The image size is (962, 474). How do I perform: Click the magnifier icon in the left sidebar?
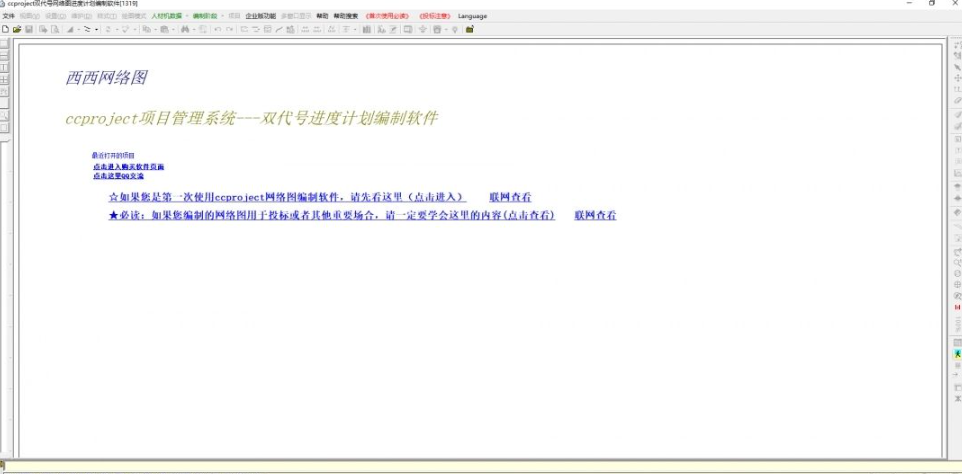(x=4, y=115)
